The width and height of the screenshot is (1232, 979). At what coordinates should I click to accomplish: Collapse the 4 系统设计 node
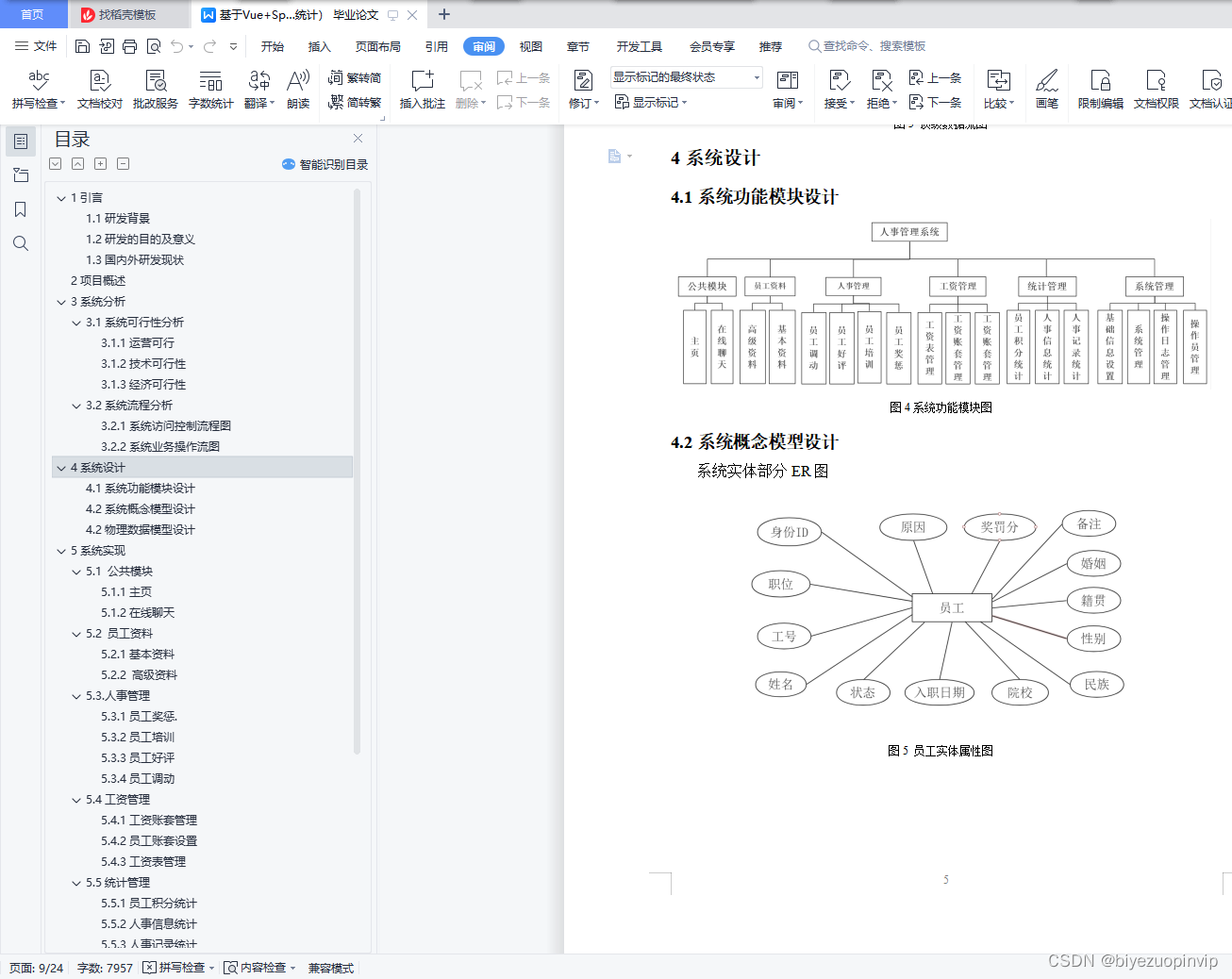click(61, 468)
